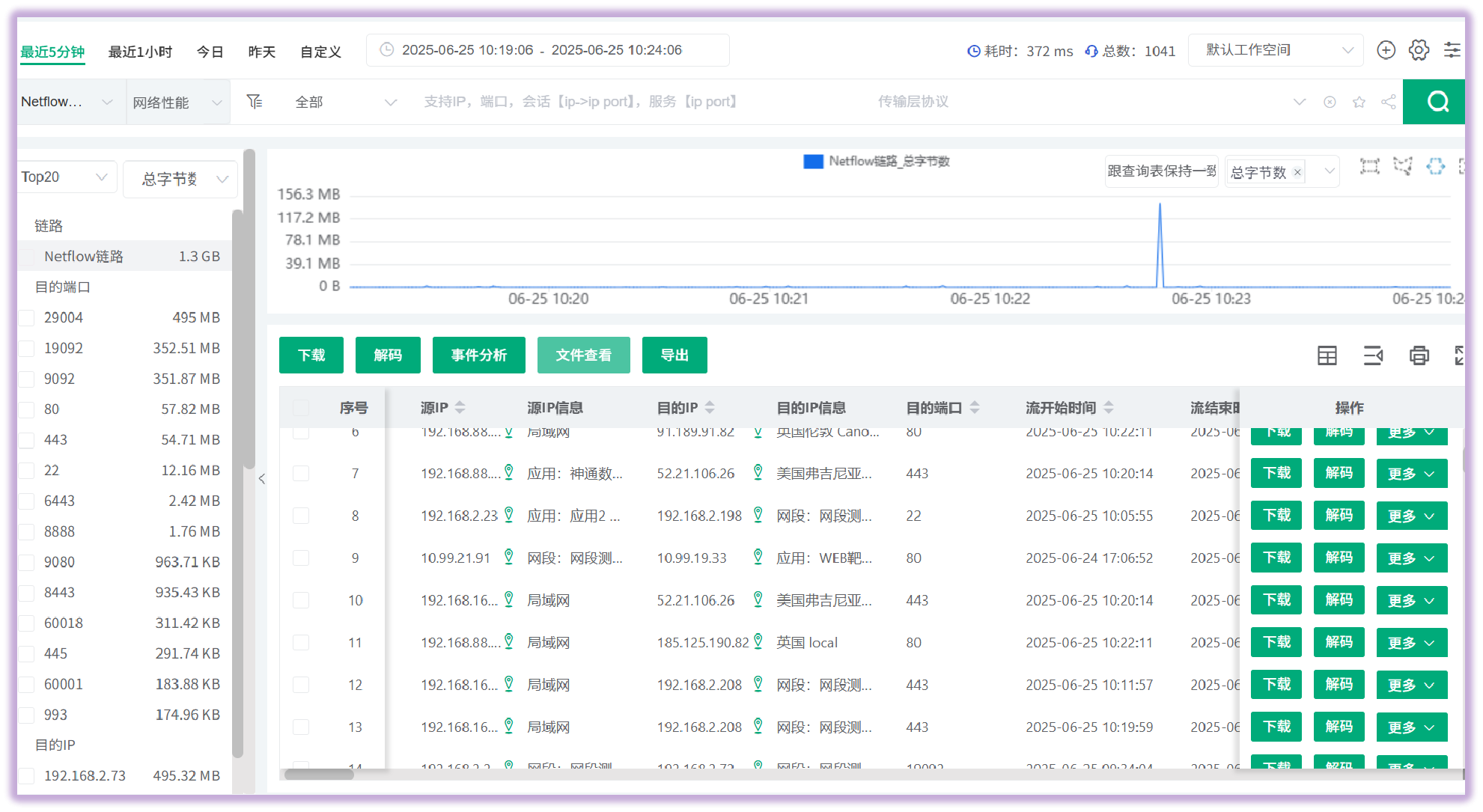The image size is (1483, 812).
Task: Tick the checkbox for row 7
Action: [x=301, y=473]
